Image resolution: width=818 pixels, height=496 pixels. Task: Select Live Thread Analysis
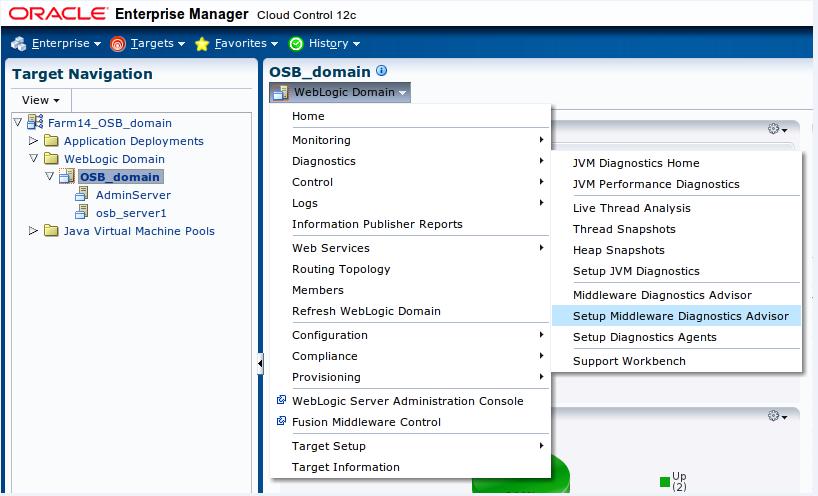[x=676, y=208]
